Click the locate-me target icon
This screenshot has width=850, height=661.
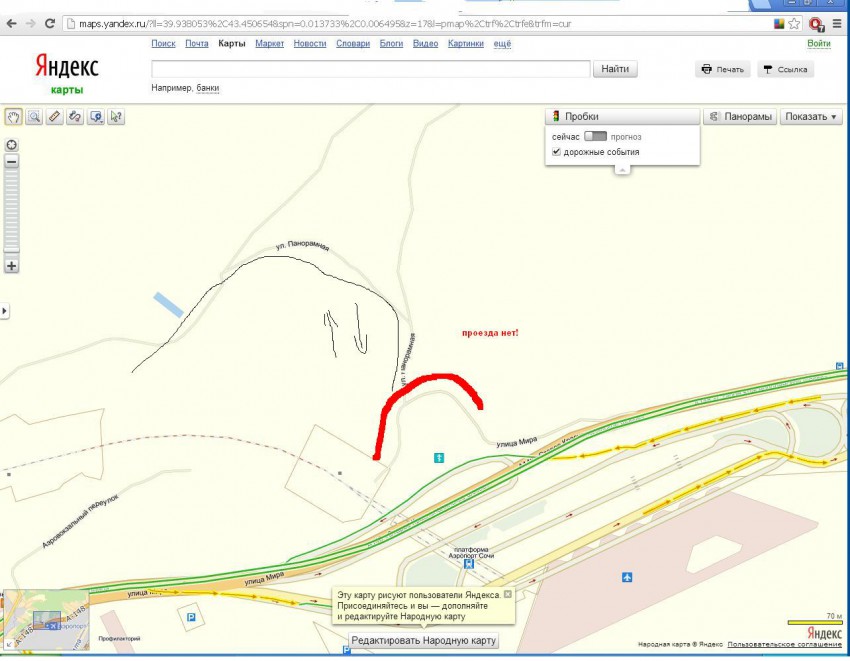pos(12,145)
